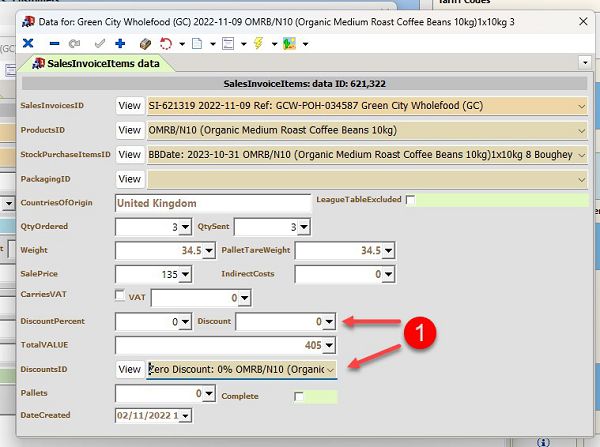Click the red circular refresh icon
600x447 pixels.
coord(166,44)
